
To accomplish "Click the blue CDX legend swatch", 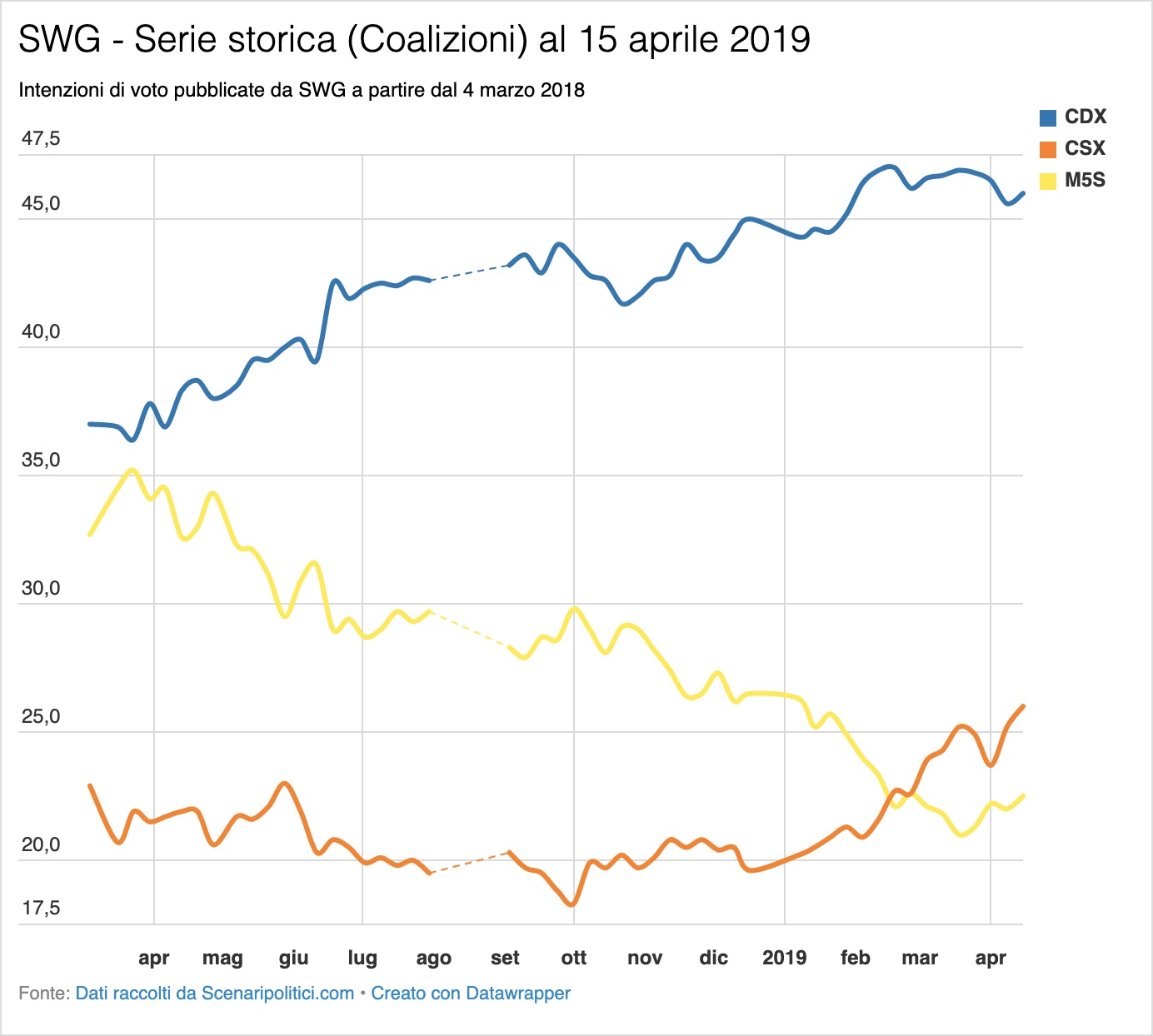I will pyautogui.click(x=1047, y=117).
